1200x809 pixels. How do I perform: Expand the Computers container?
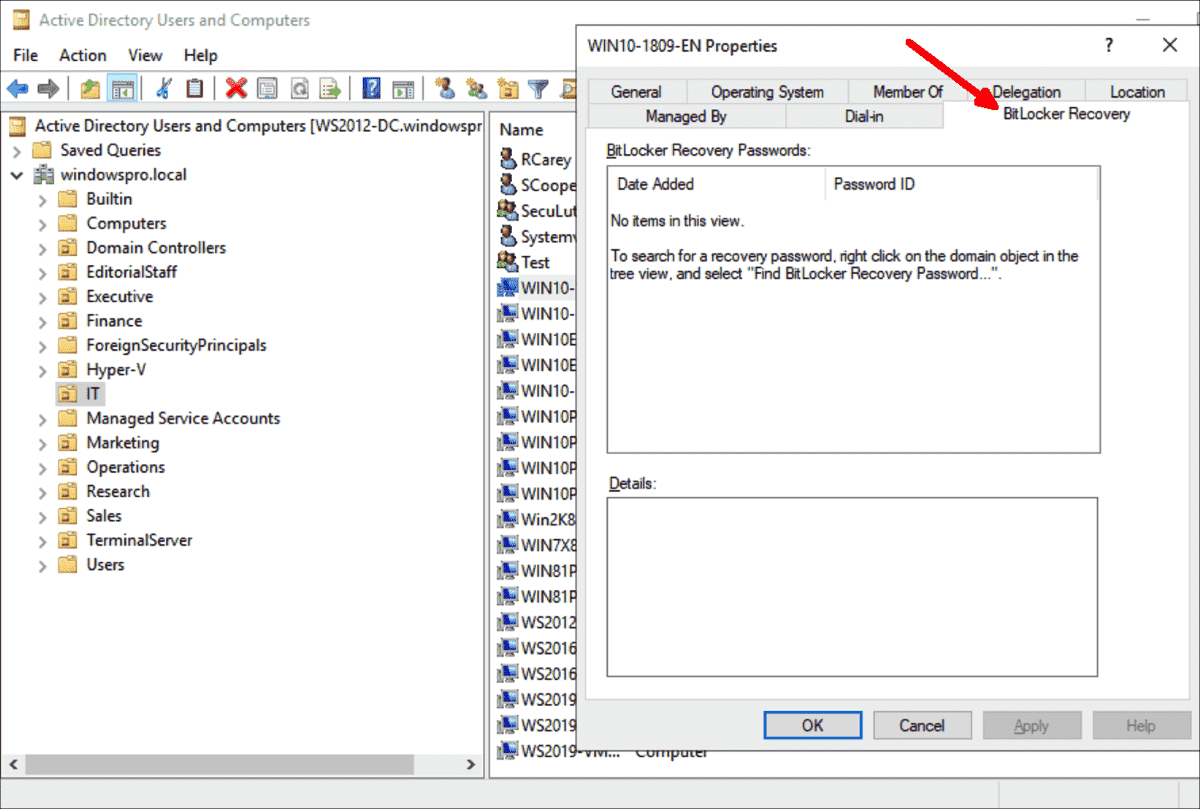point(42,222)
